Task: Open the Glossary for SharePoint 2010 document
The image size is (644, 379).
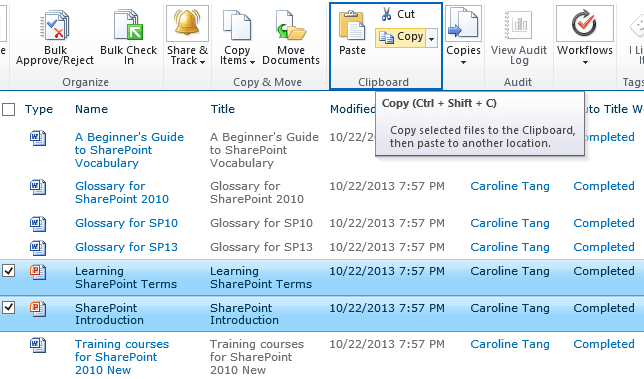Action: (x=122, y=193)
